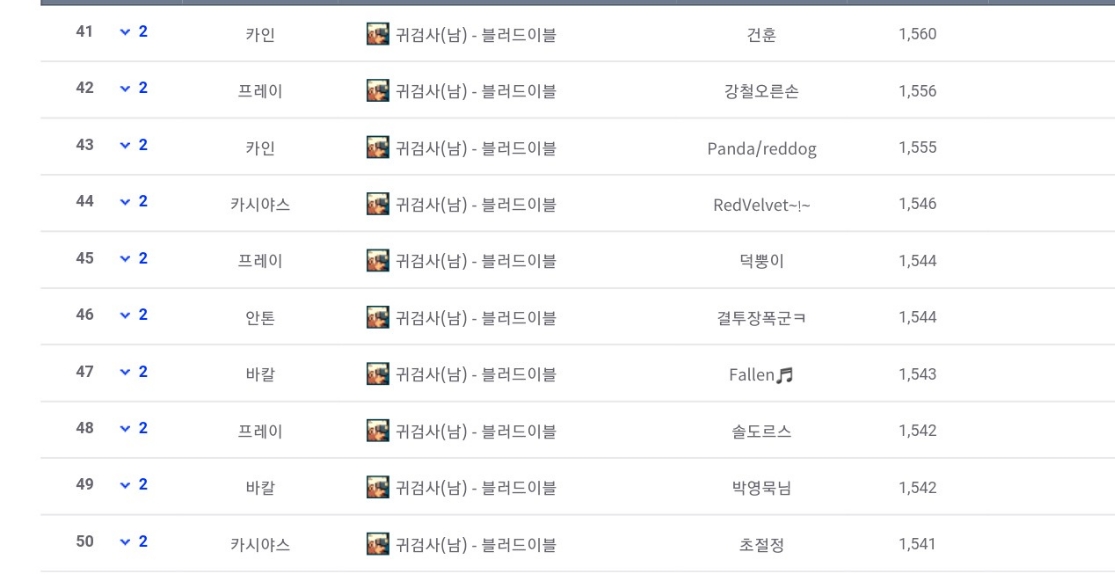The width and height of the screenshot is (1115, 576).
Task: Click character icon in 결투장폭군ㅋ row
Action: point(378,317)
